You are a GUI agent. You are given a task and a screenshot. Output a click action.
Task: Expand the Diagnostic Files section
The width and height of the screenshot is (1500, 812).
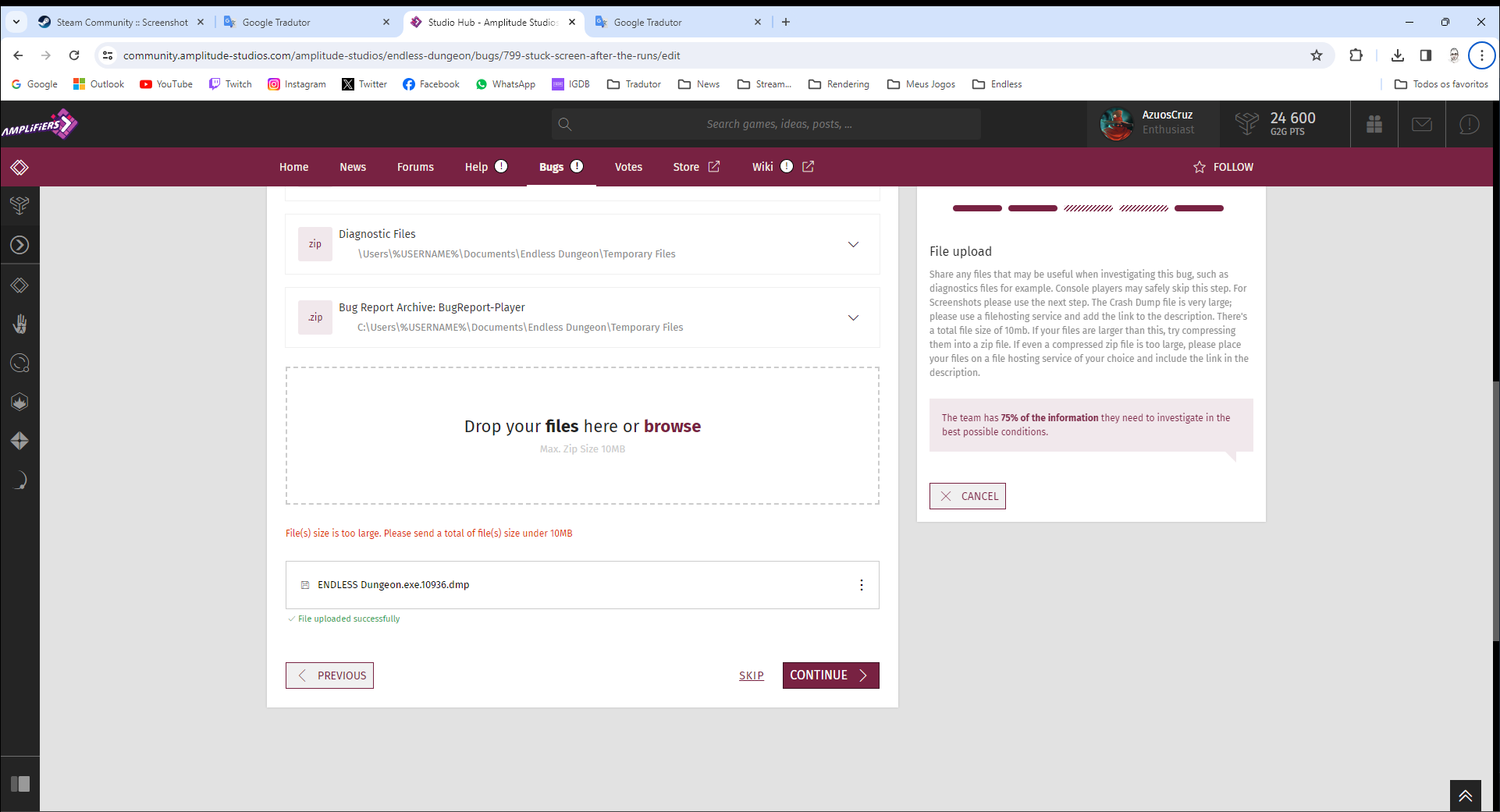pos(853,244)
